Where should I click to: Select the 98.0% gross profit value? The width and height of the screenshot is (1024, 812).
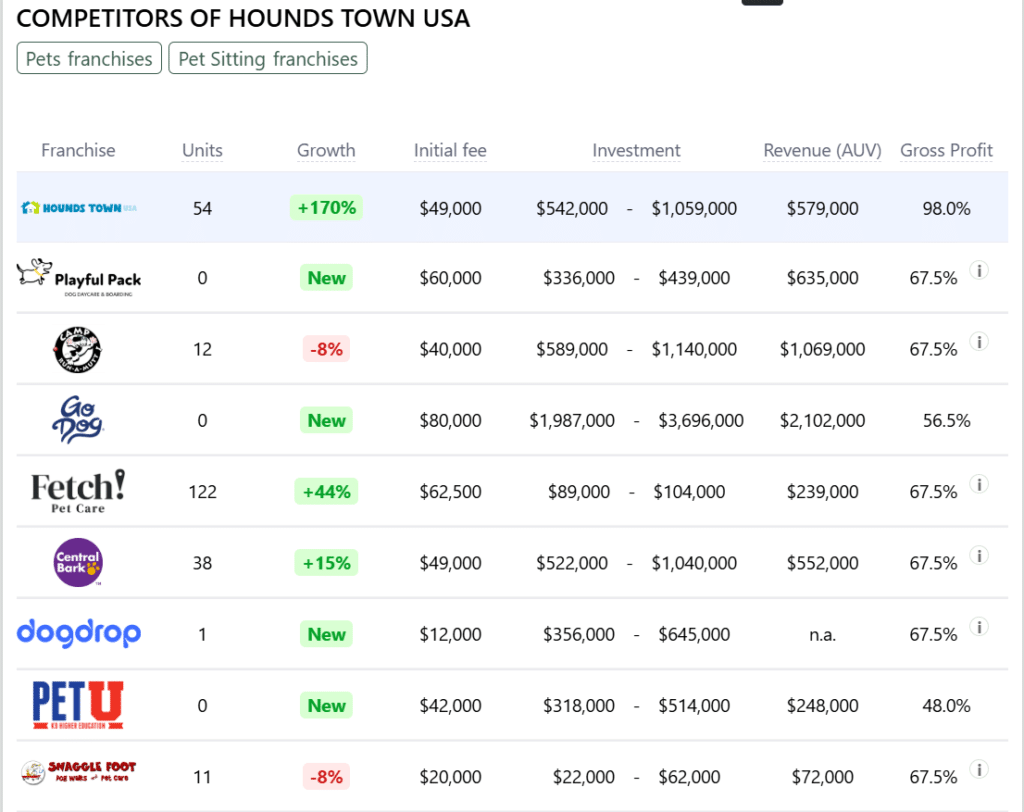pos(946,208)
